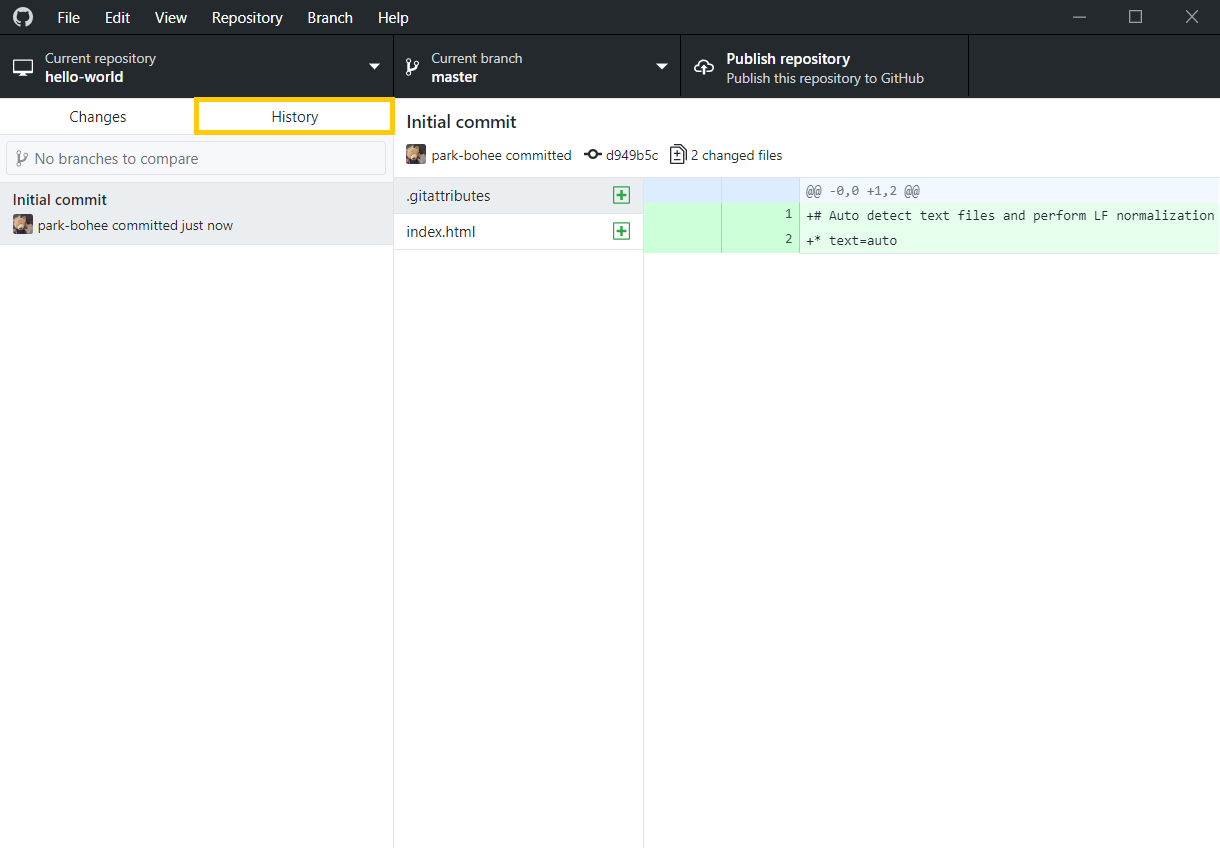
Task: Select the .gitattributes file
Action: tap(518, 196)
